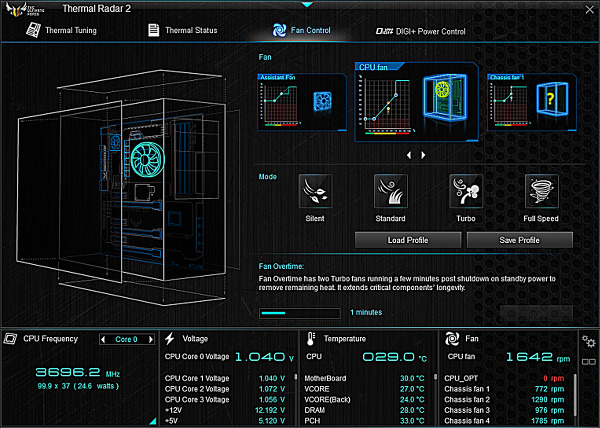600x428 pixels.
Task: Collapse panel via top center arrow
Action: (307, 5)
